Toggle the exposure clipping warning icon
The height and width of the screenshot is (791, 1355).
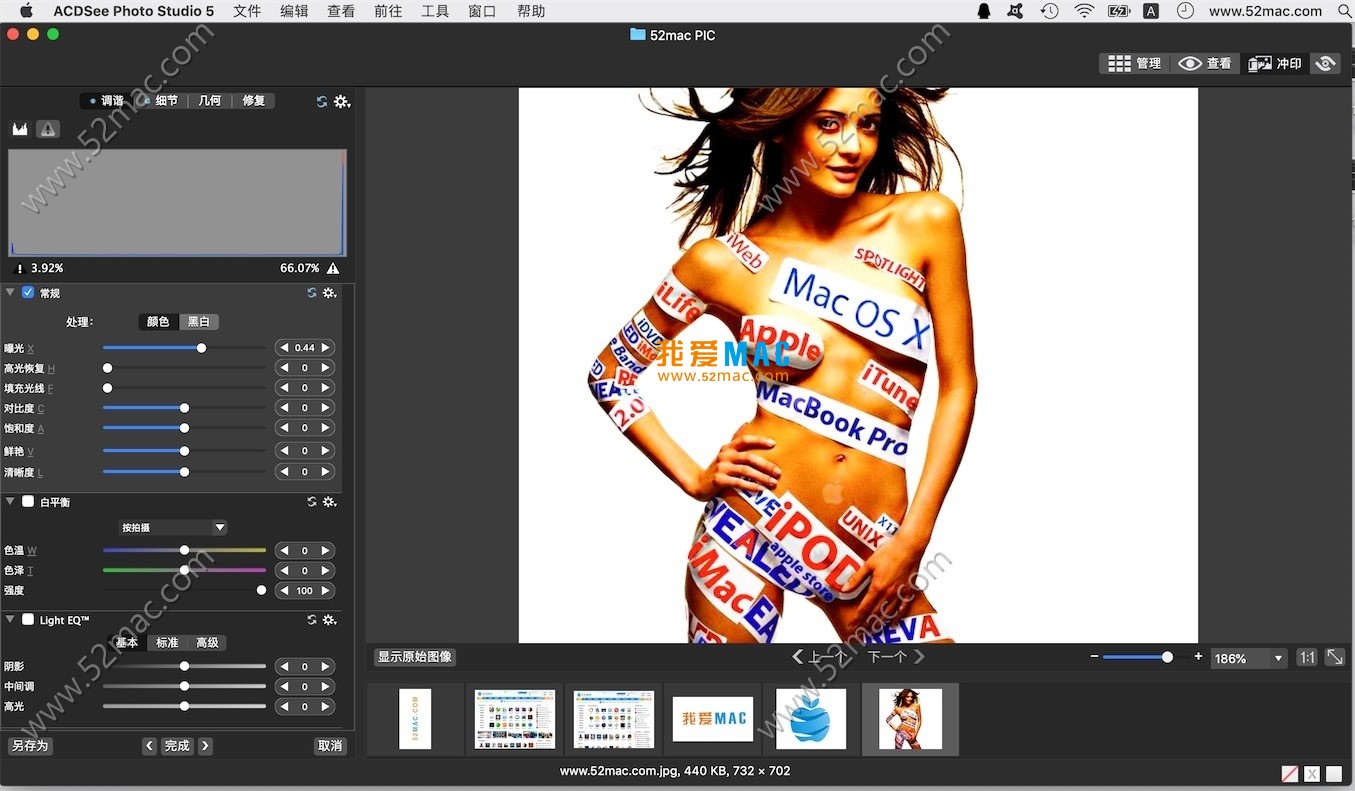pyautogui.click(x=48, y=129)
